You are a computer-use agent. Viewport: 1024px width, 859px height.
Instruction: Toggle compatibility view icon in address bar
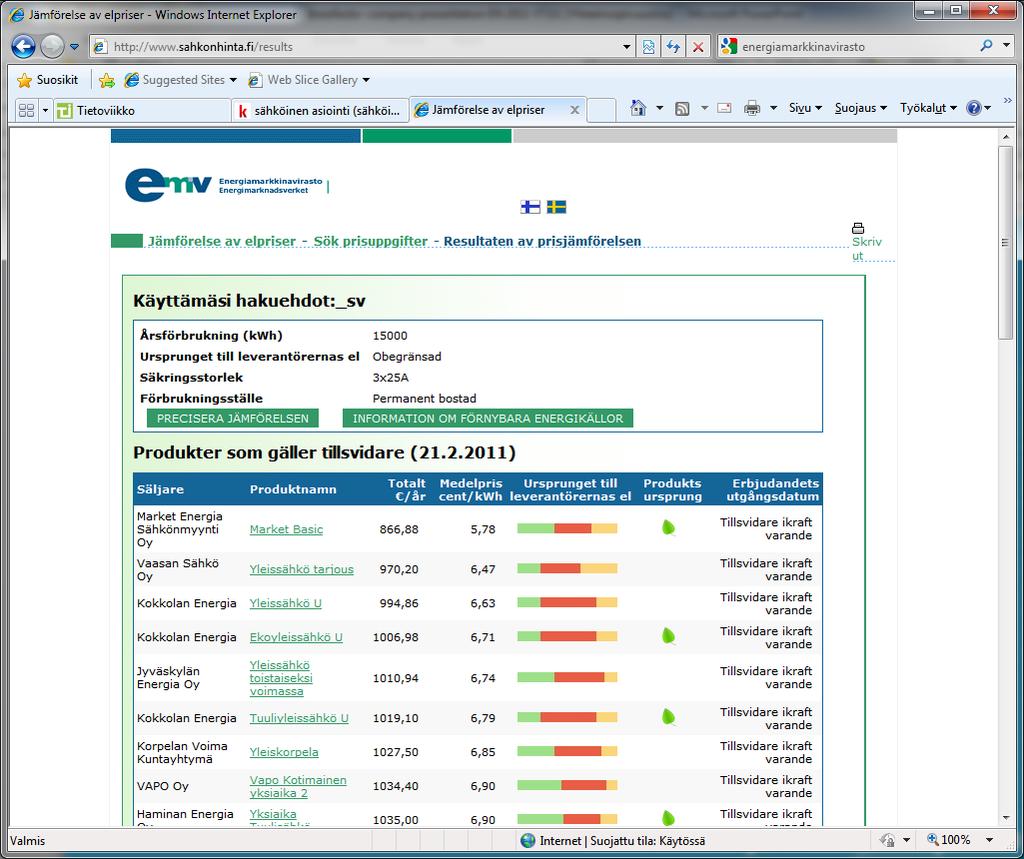[648, 46]
